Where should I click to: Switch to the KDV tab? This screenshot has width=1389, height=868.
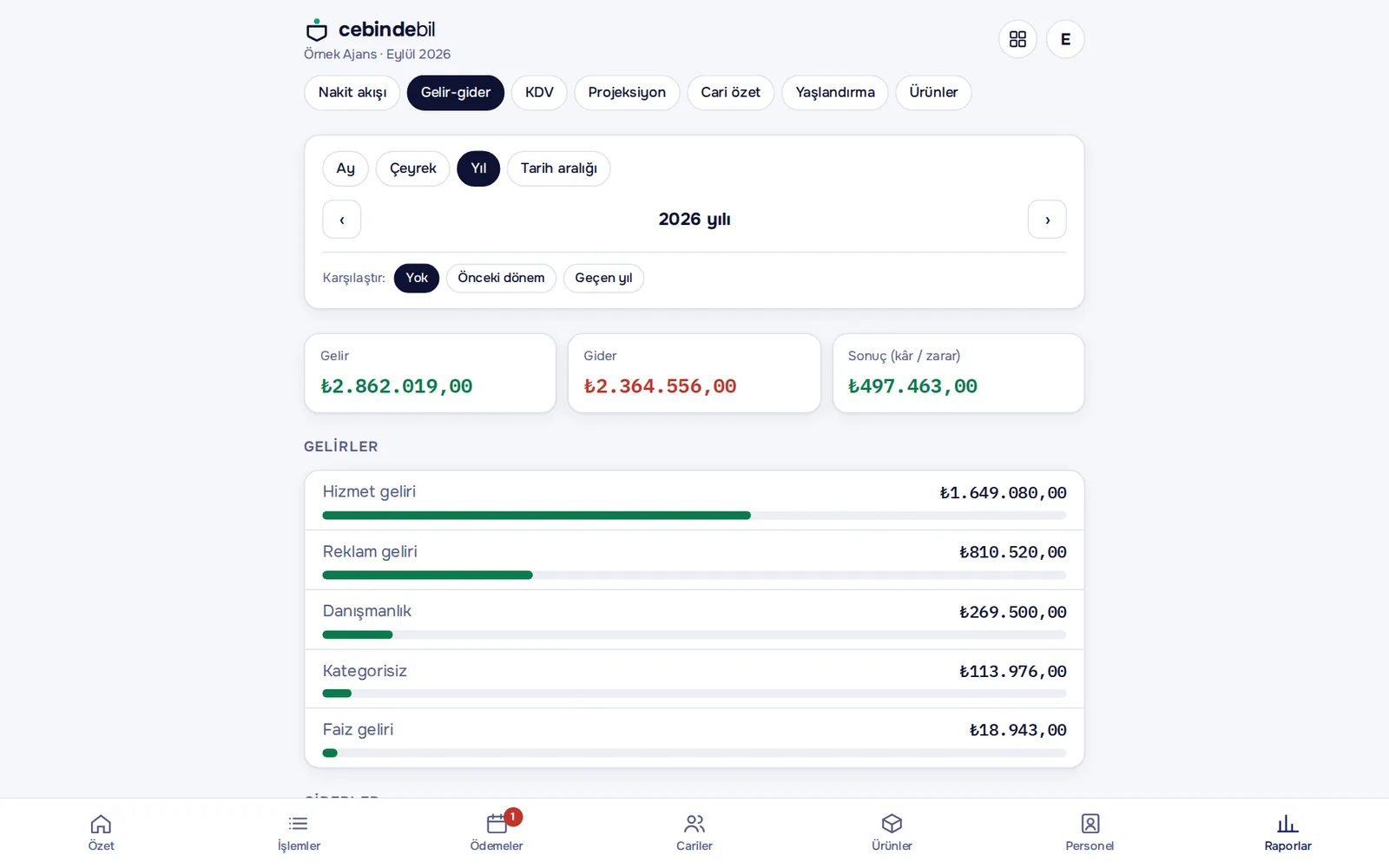pyautogui.click(x=539, y=93)
